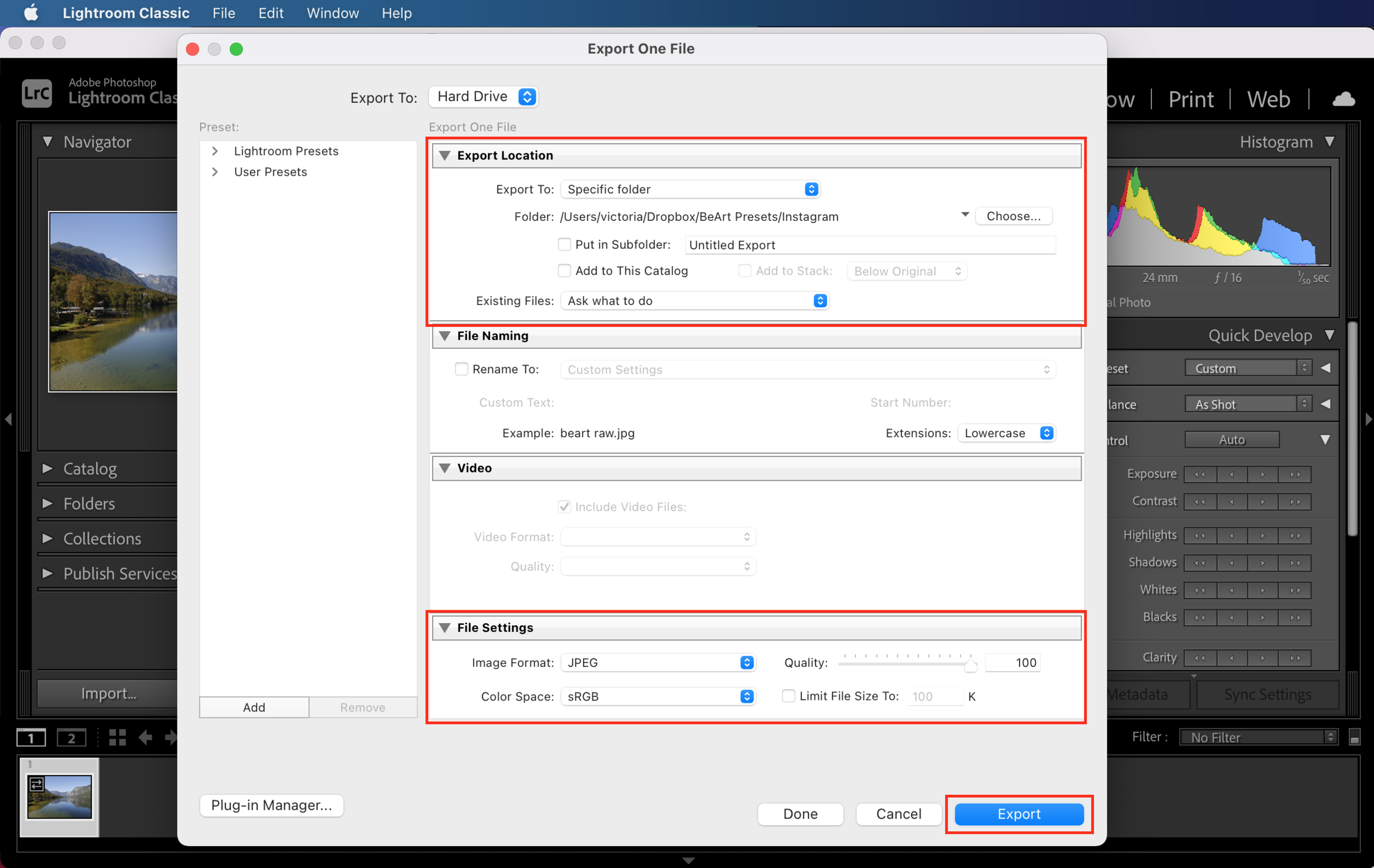
Task: Open the File menu
Action: (x=223, y=13)
